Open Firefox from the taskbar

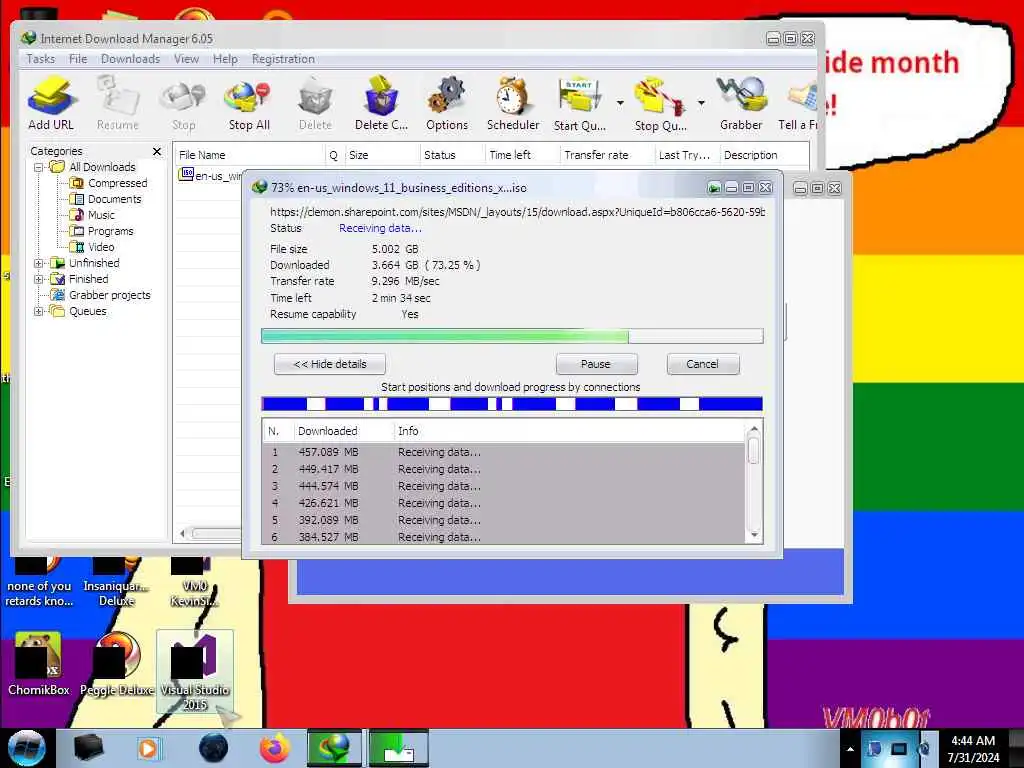[x=275, y=748]
